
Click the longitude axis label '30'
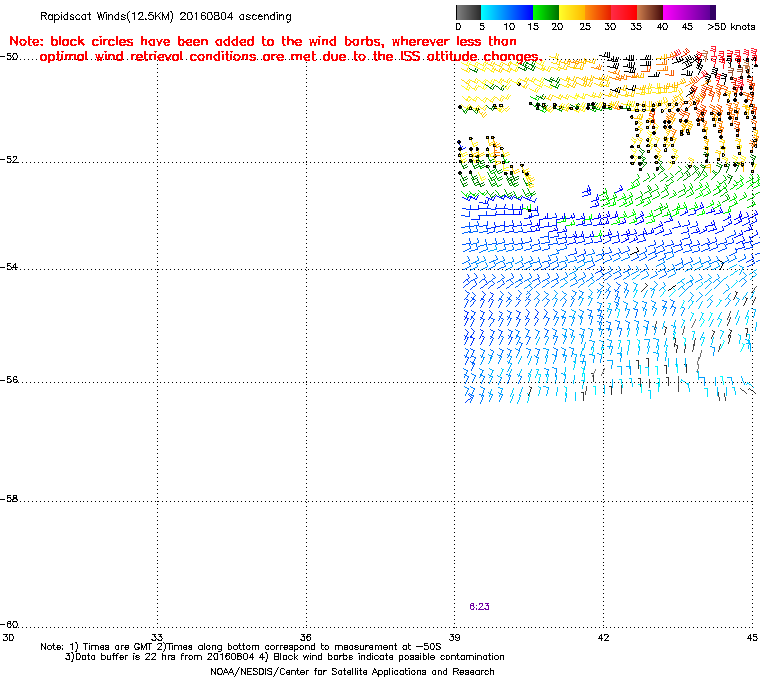pyautogui.click(x=8, y=638)
